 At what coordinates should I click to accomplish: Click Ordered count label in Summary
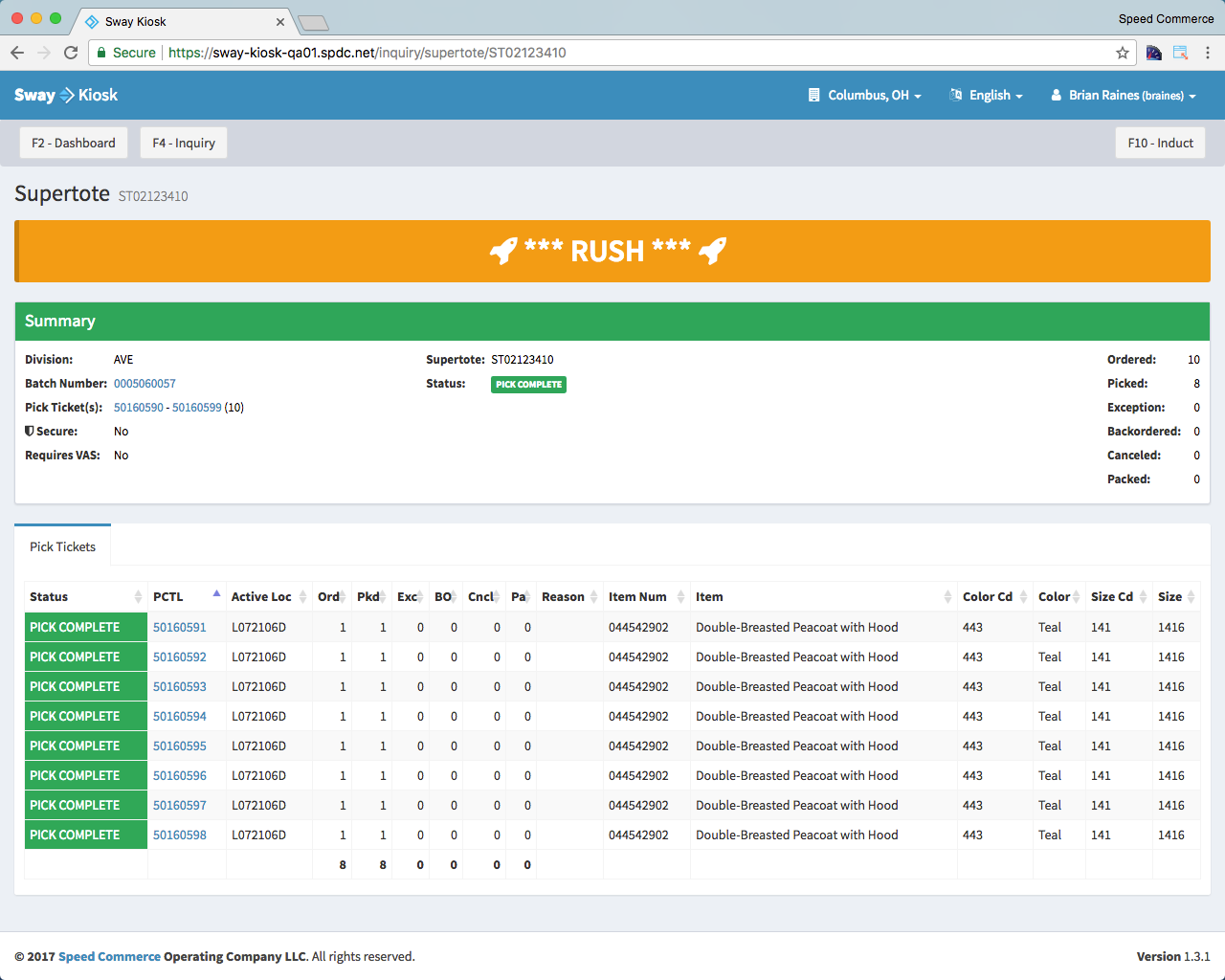[1131, 360]
